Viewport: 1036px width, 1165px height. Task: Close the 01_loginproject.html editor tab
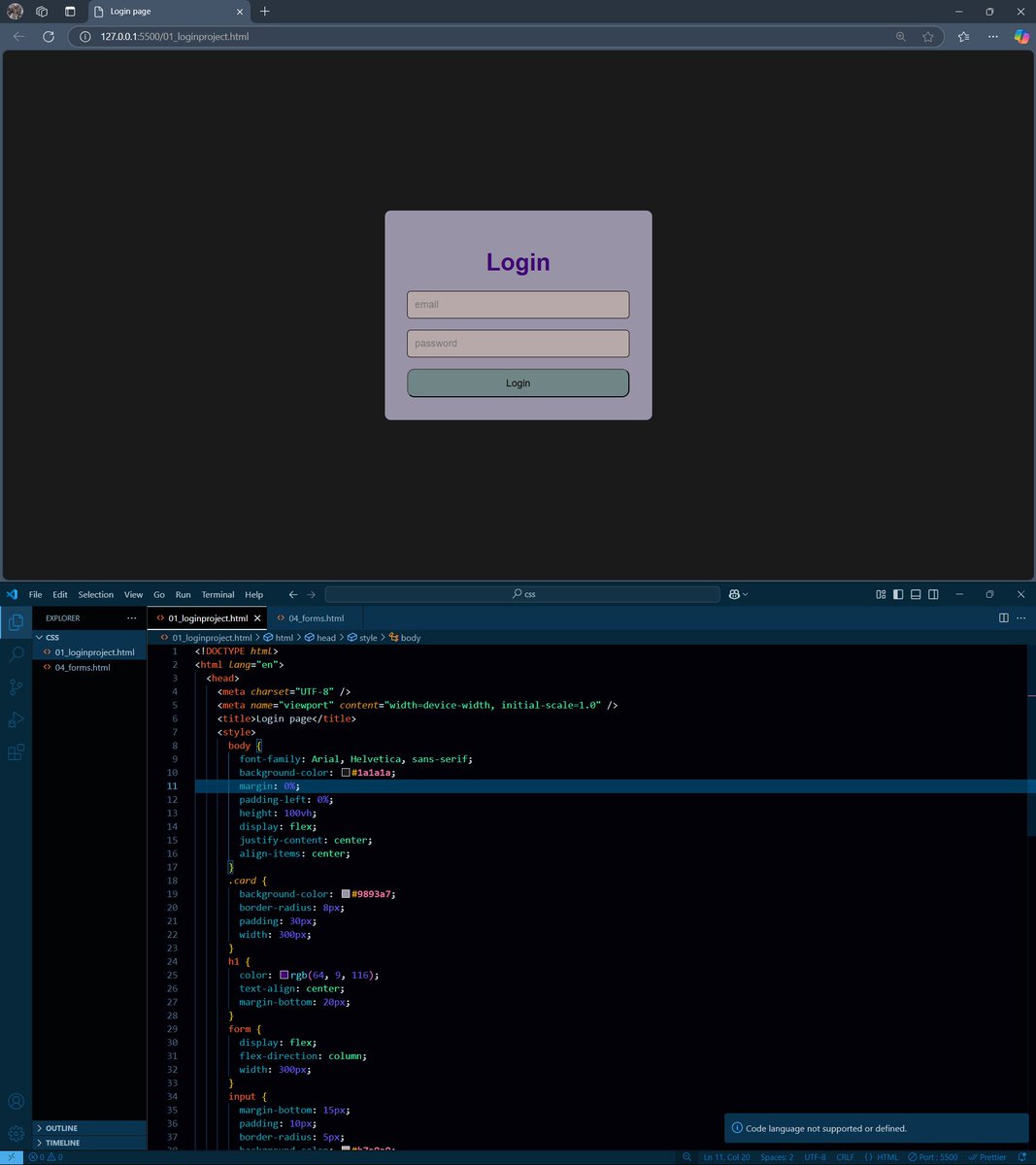pos(257,617)
